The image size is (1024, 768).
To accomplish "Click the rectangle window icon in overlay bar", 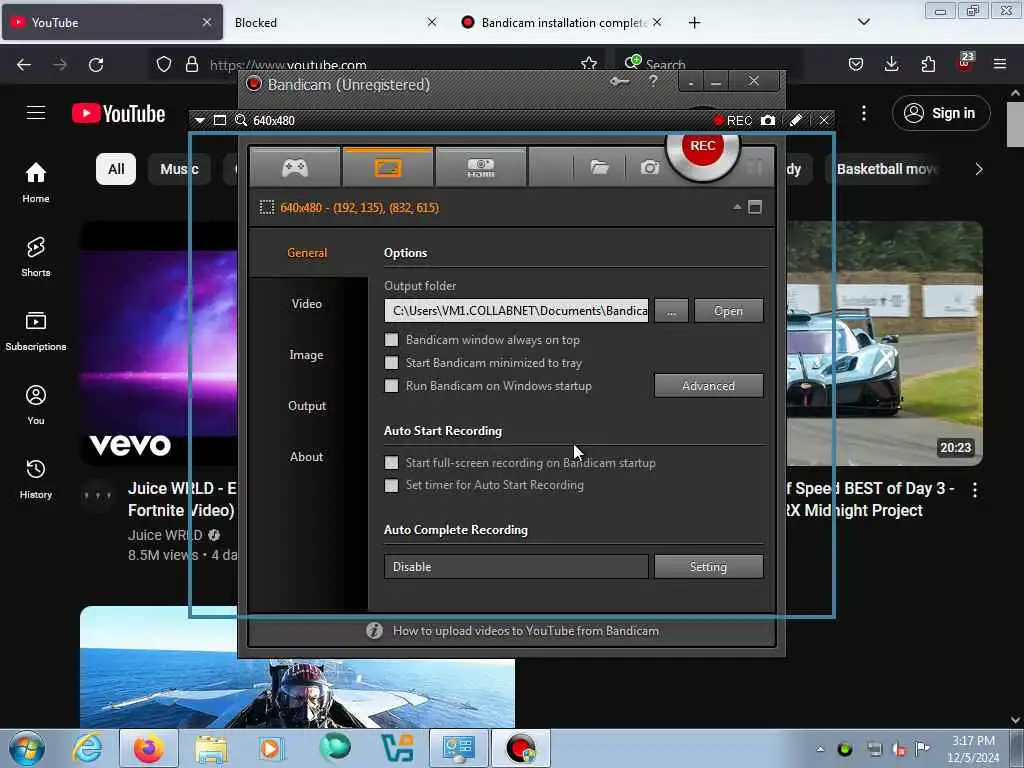I will pos(220,120).
